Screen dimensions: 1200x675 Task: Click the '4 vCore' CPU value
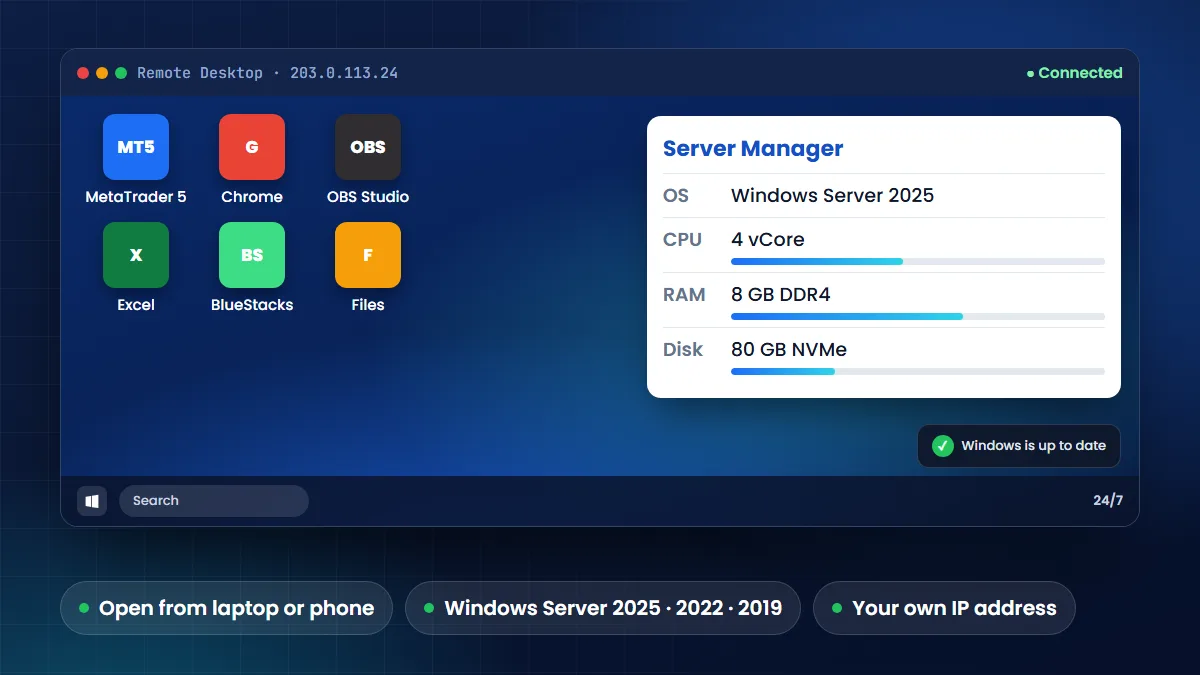(768, 240)
